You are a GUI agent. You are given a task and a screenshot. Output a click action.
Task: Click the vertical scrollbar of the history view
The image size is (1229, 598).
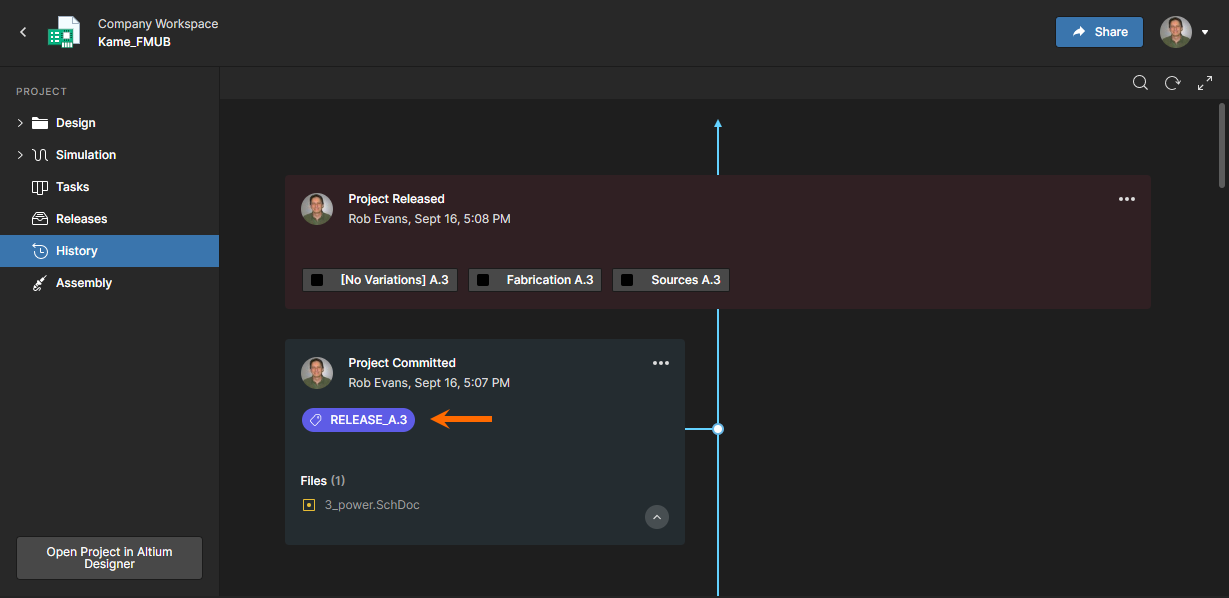pyautogui.click(x=1222, y=145)
